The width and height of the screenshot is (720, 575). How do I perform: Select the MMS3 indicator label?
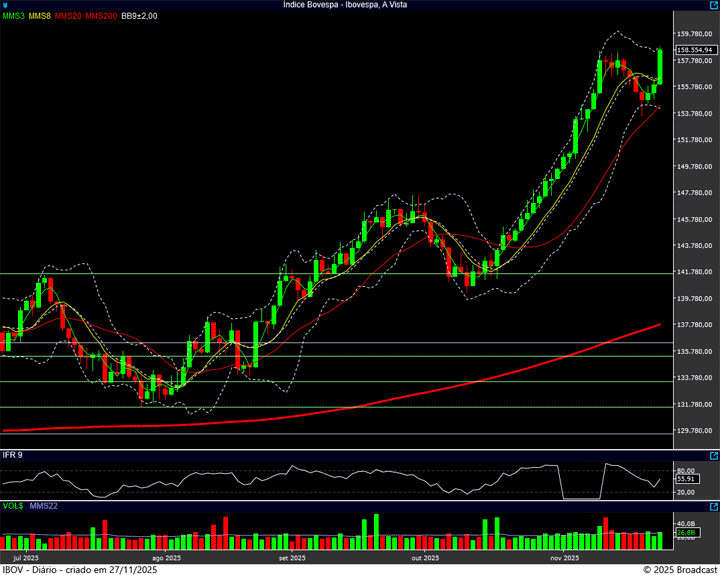[14, 16]
